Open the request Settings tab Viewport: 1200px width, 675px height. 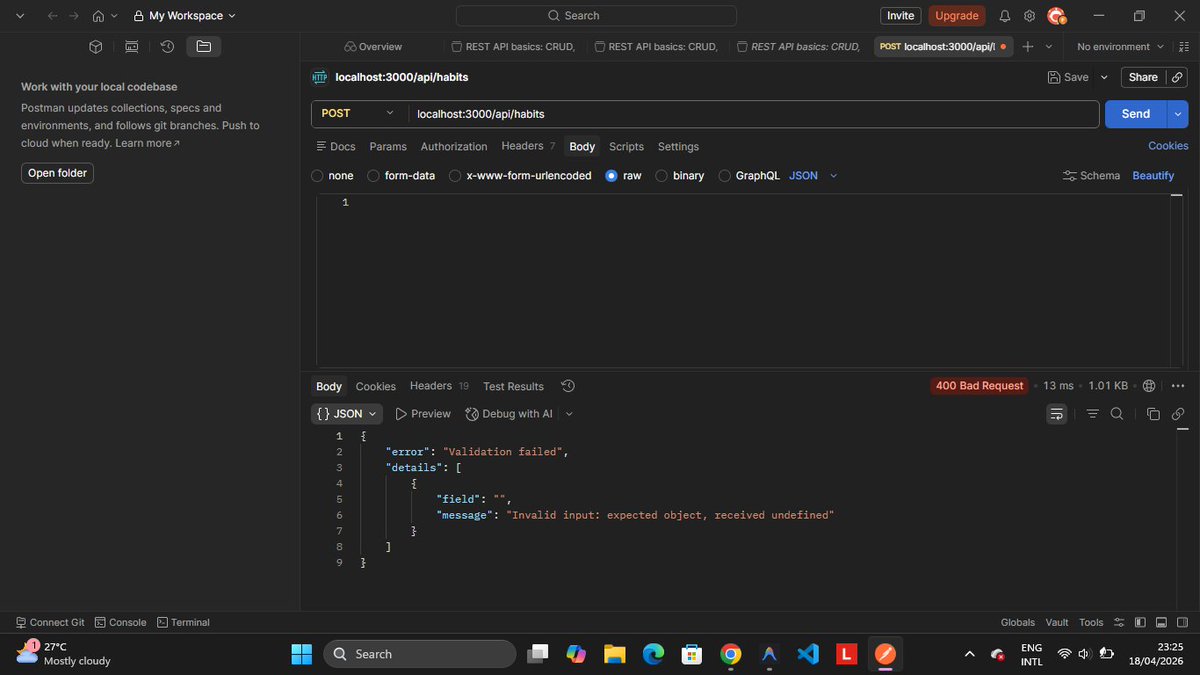[x=678, y=146]
